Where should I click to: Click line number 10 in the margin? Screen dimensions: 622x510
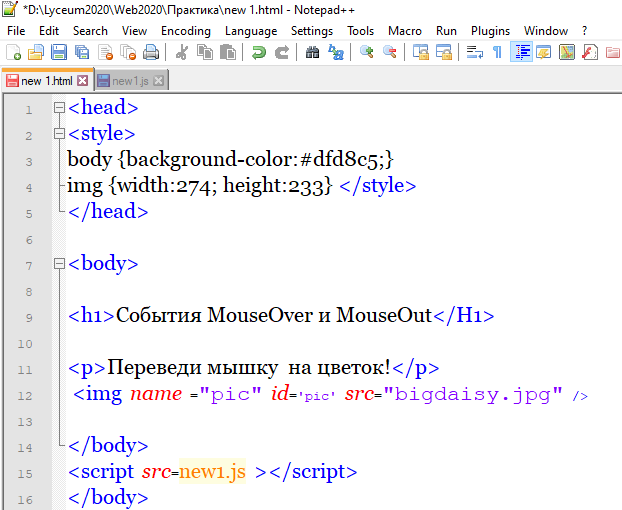(x=29, y=343)
